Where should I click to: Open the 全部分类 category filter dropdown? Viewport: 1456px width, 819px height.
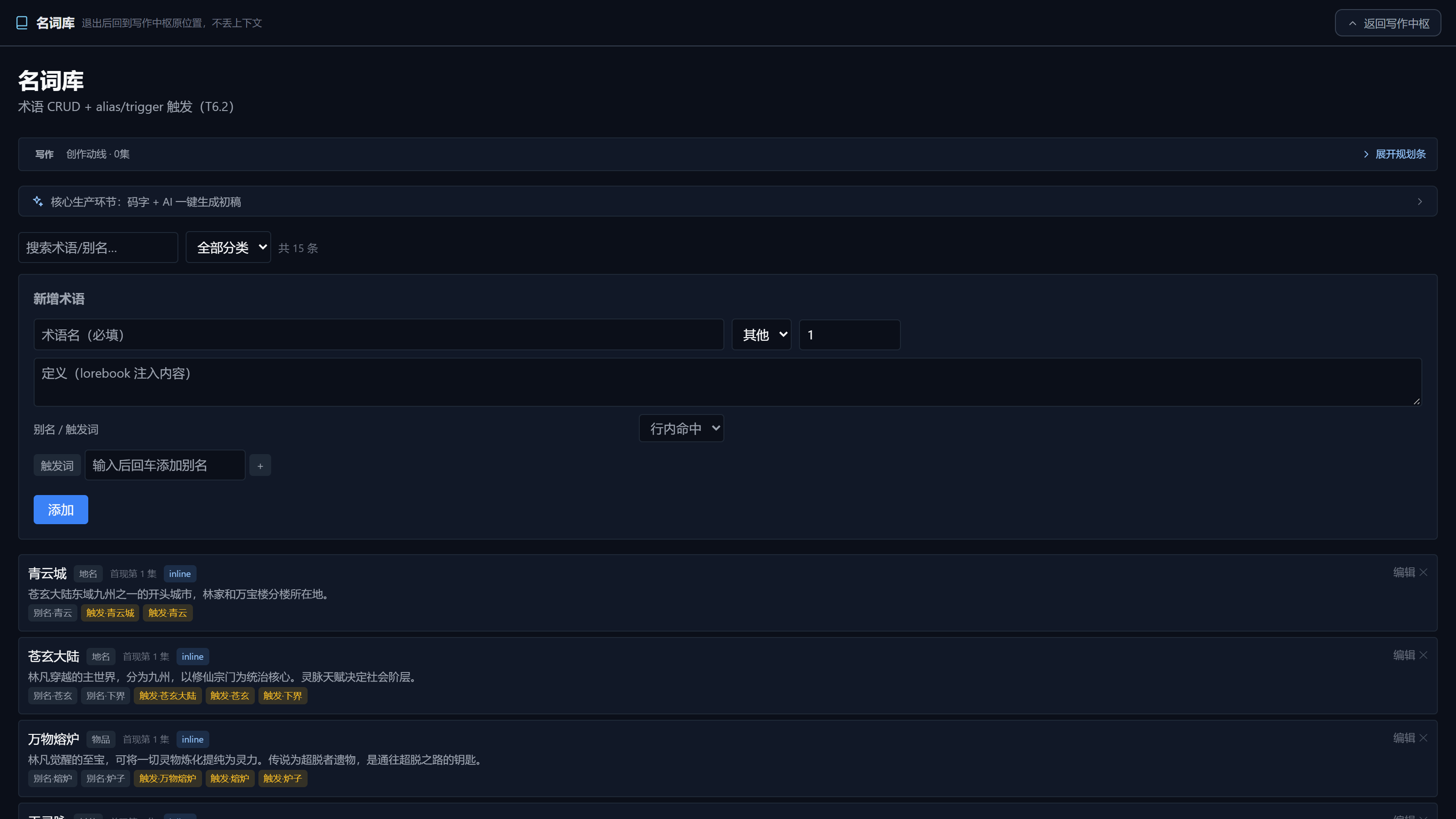[x=228, y=248]
